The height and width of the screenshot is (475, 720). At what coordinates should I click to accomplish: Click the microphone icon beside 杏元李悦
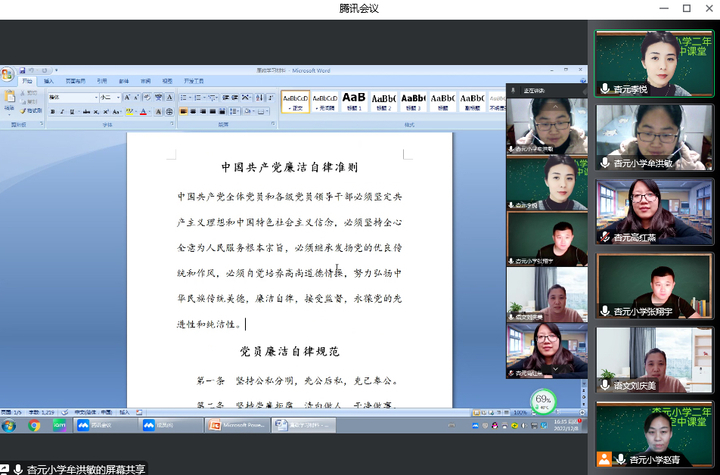click(x=605, y=89)
